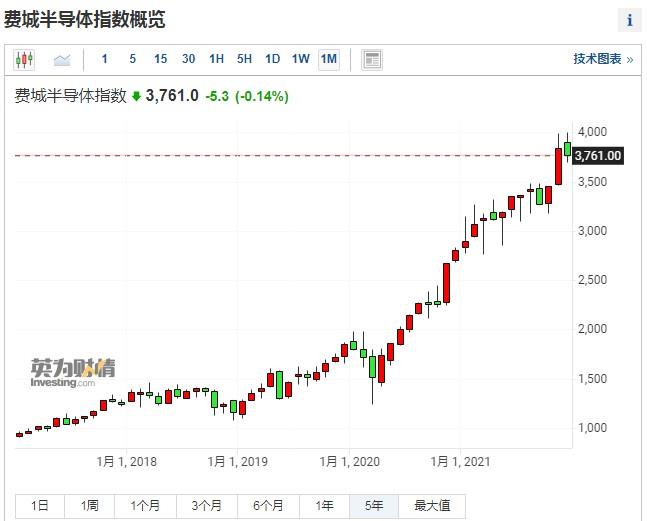Click the 3,761.00 price label on axis

click(x=598, y=155)
